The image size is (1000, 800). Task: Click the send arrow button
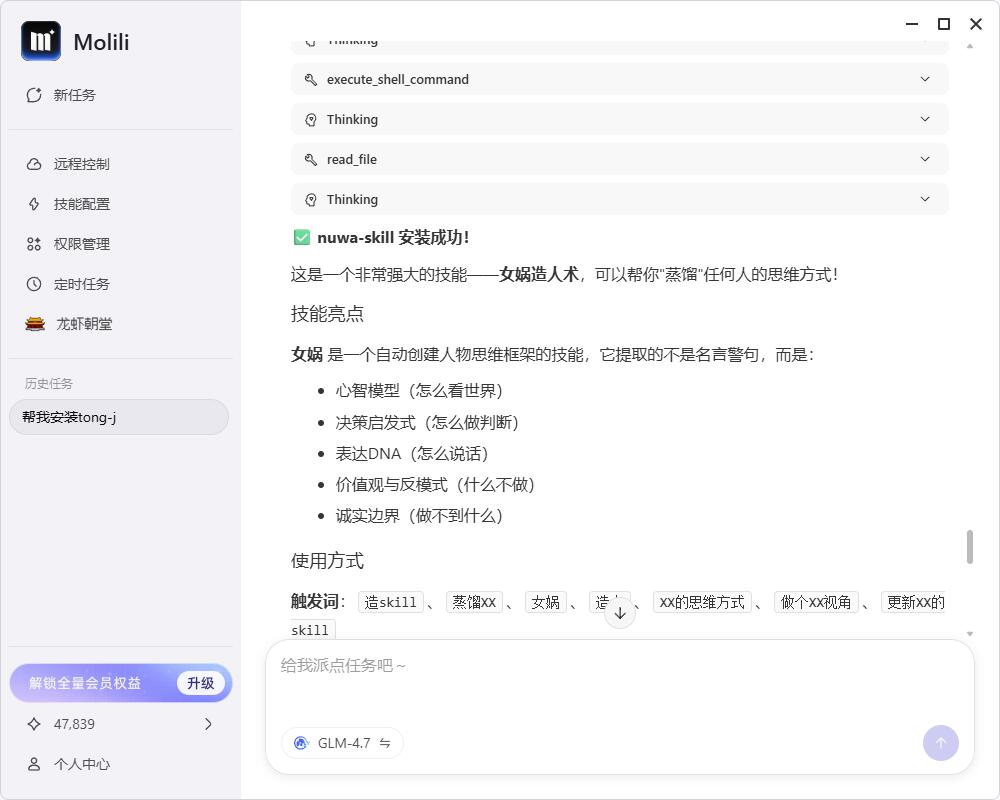(x=940, y=743)
